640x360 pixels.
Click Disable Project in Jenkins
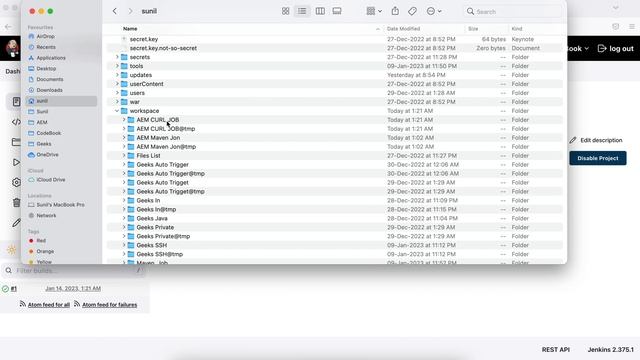click(598, 158)
